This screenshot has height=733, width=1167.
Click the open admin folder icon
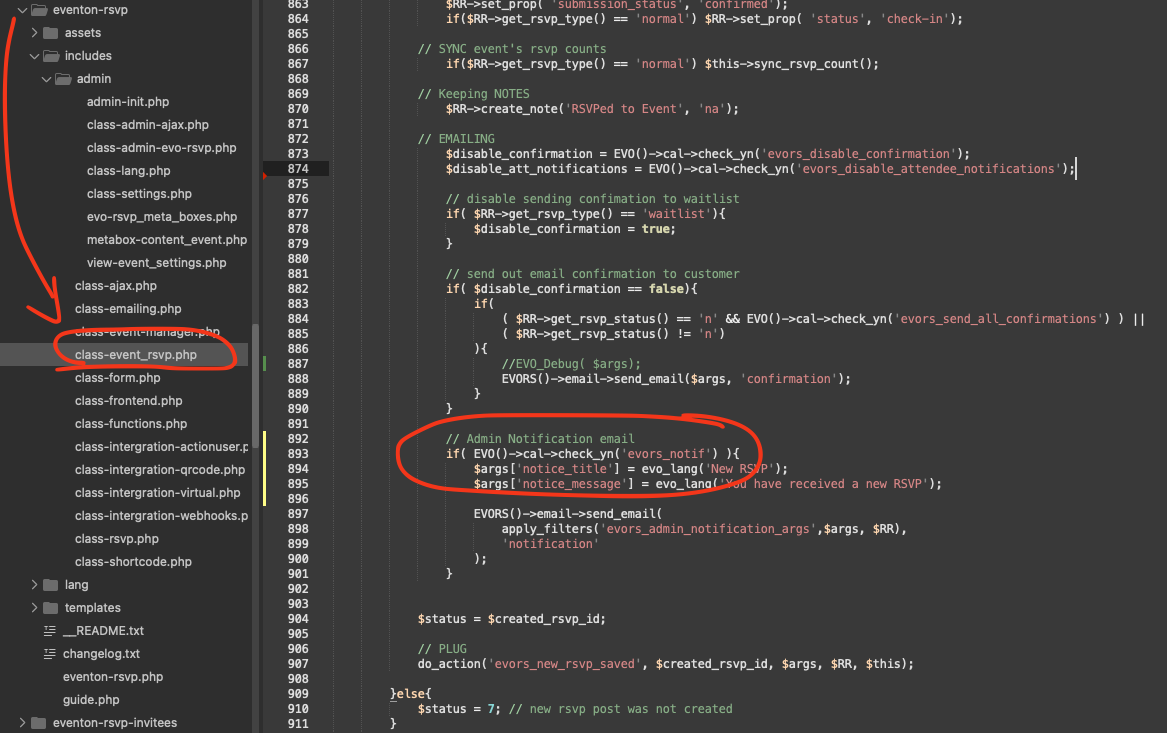63,79
